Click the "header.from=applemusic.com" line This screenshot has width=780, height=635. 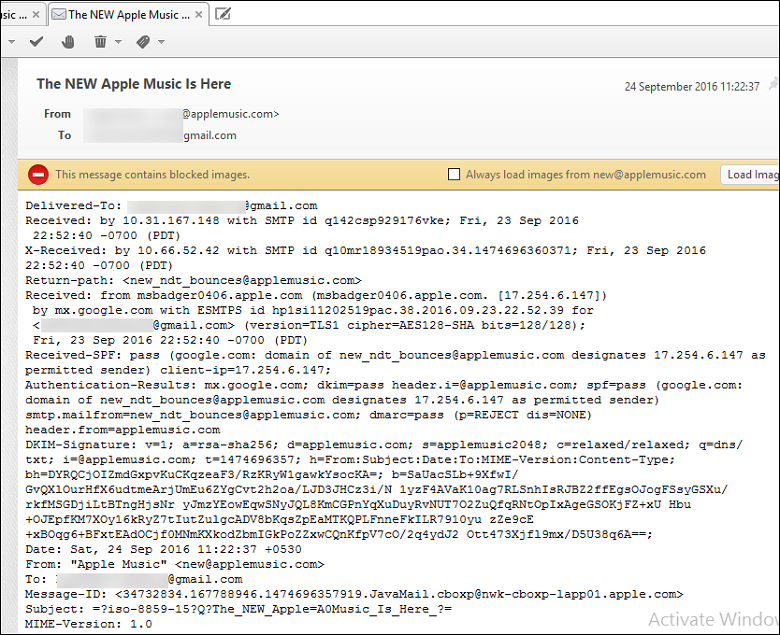[x=123, y=430]
